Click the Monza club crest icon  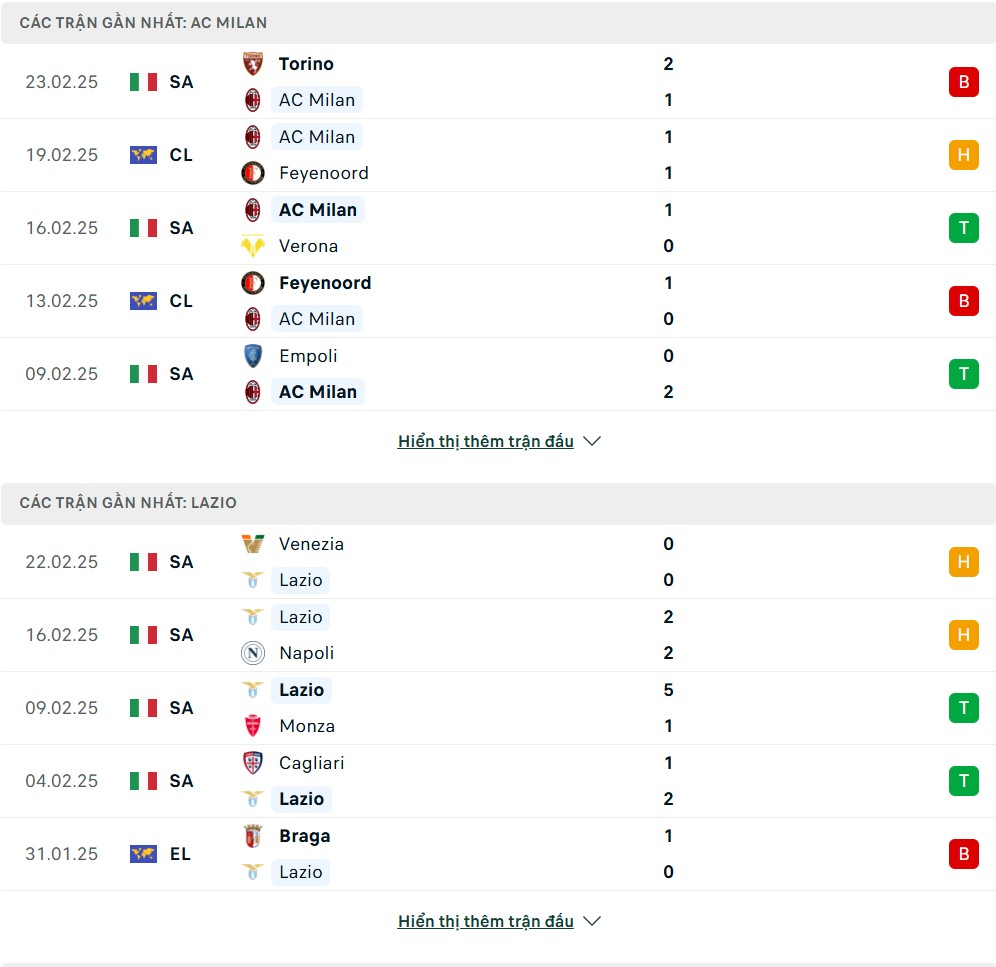click(x=253, y=726)
